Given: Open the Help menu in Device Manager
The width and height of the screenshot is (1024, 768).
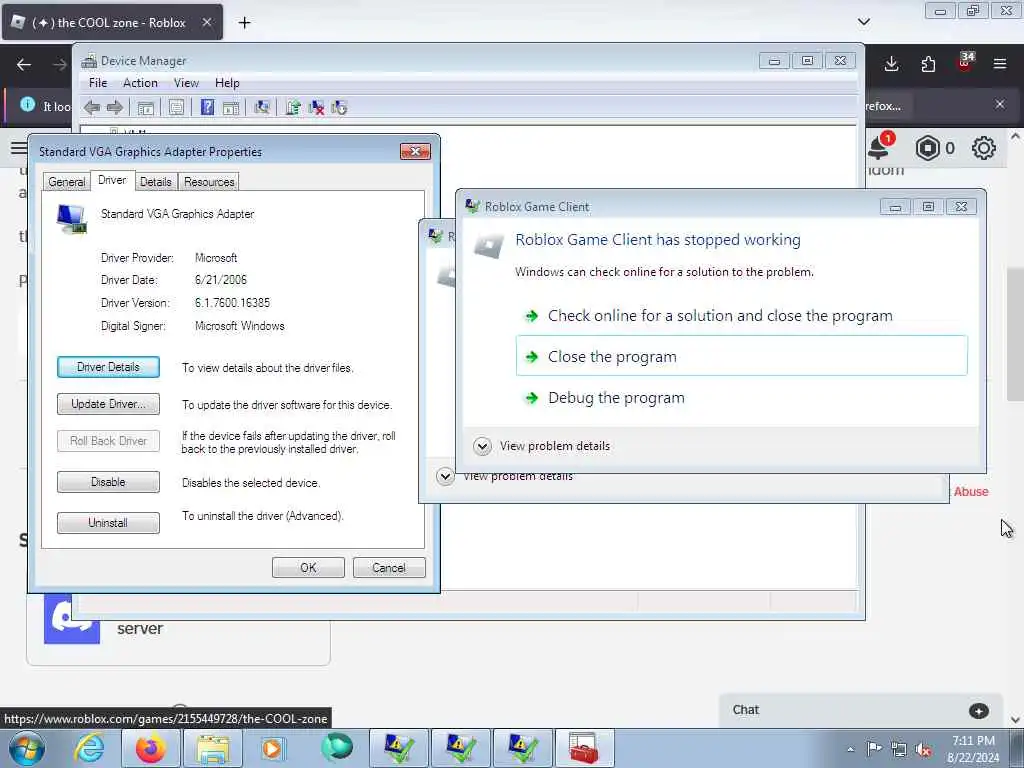Looking at the screenshot, I should pos(227,83).
